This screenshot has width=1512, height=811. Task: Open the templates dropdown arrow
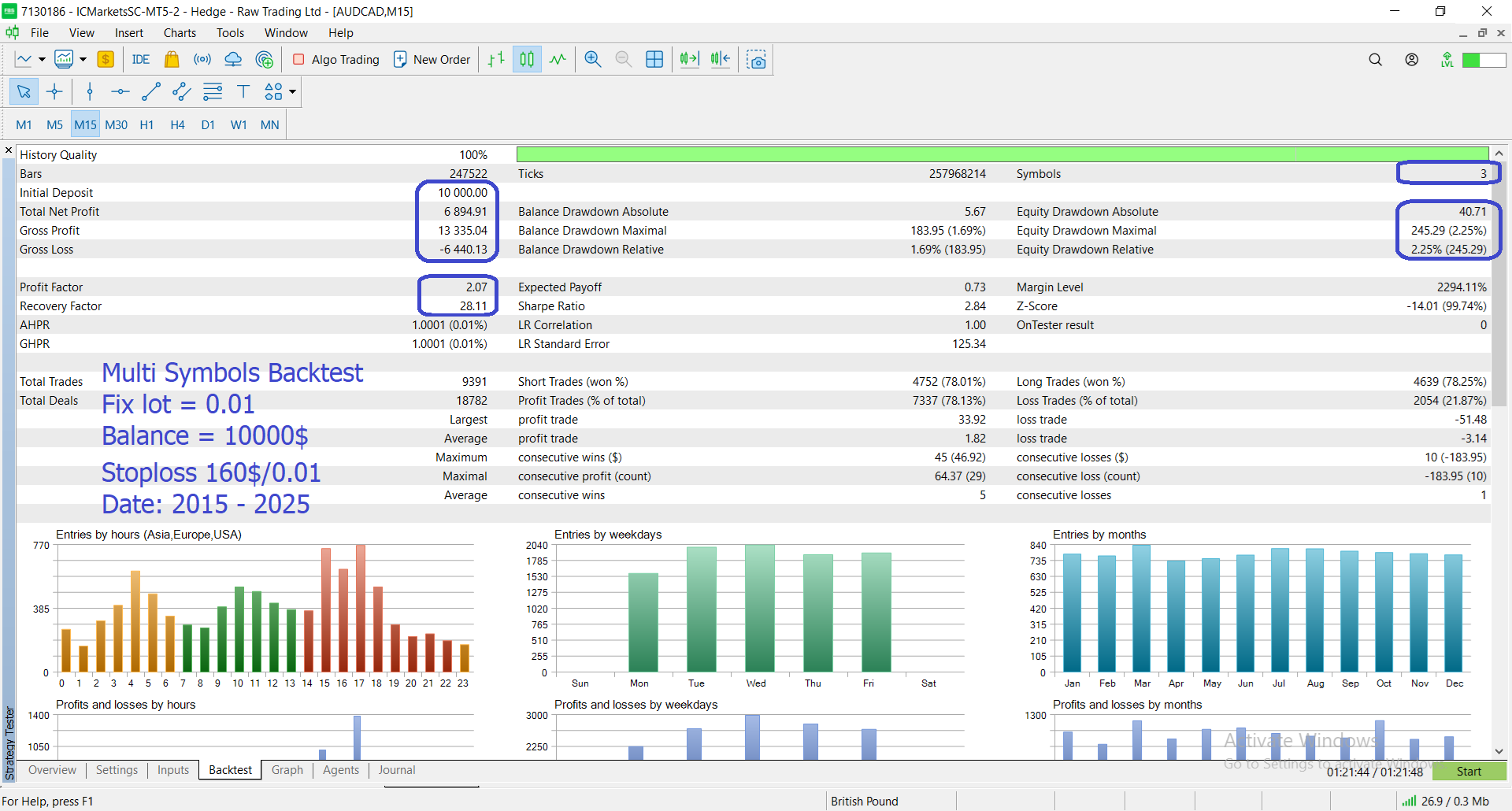[83, 60]
